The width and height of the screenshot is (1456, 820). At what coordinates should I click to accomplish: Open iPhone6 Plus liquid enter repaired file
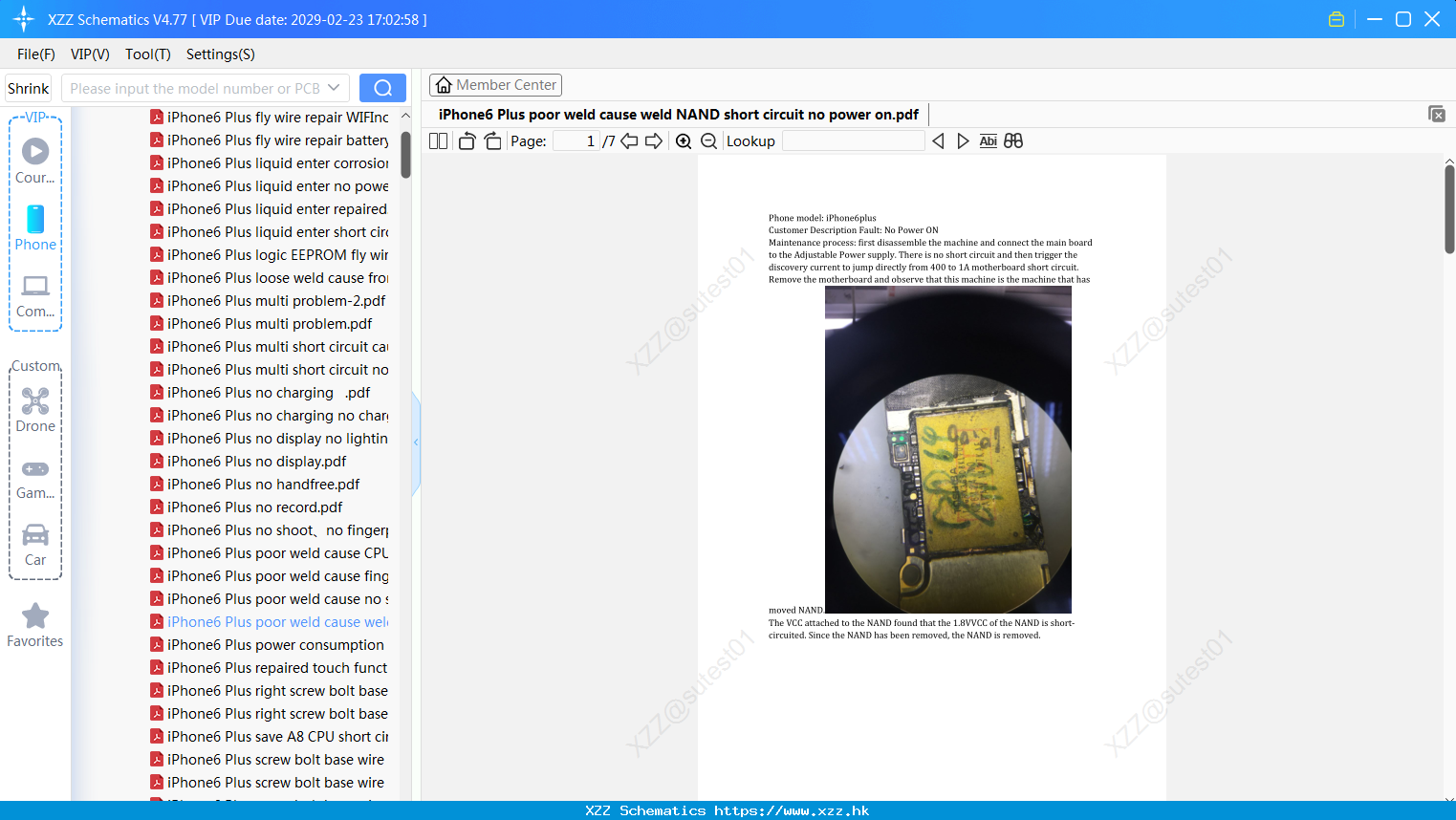pyautogui.click(x=270, y=209)
